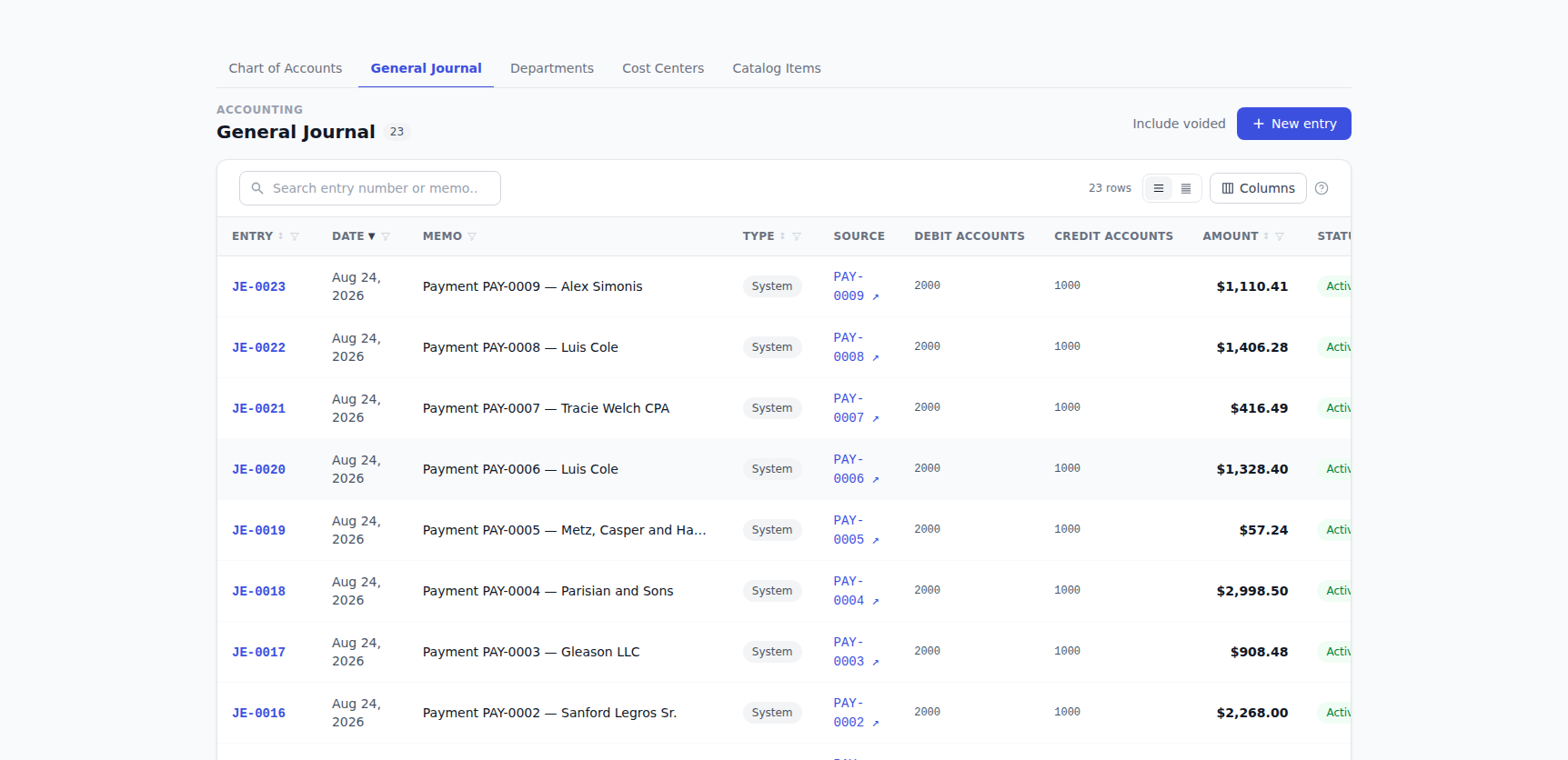Open journal entry JE-0023
Viewport: 1568px width, 760px height.
(x=258, y=286)
